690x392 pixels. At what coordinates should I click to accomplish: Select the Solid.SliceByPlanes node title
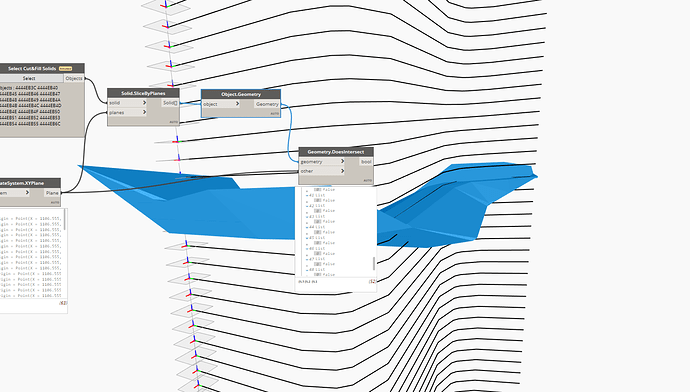(143, 93)
